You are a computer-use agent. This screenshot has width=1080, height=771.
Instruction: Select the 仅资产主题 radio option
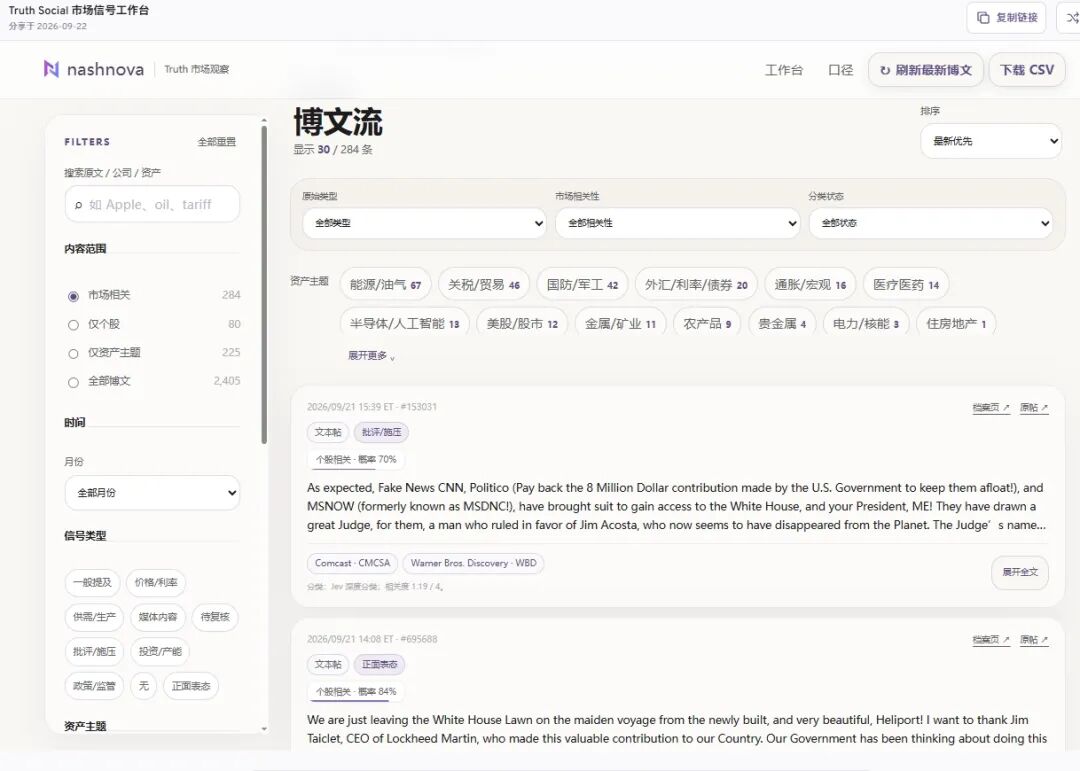tap(73, 353)
